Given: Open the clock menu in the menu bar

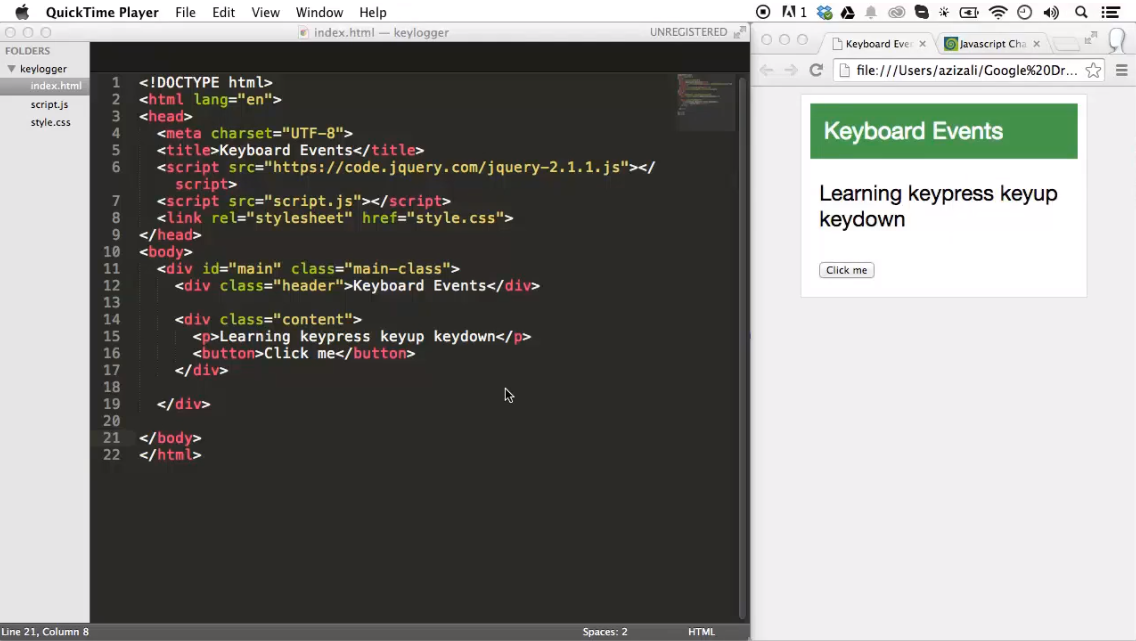Looking at the screenshot, I should pyautogui.click(x=1023, y=12).
